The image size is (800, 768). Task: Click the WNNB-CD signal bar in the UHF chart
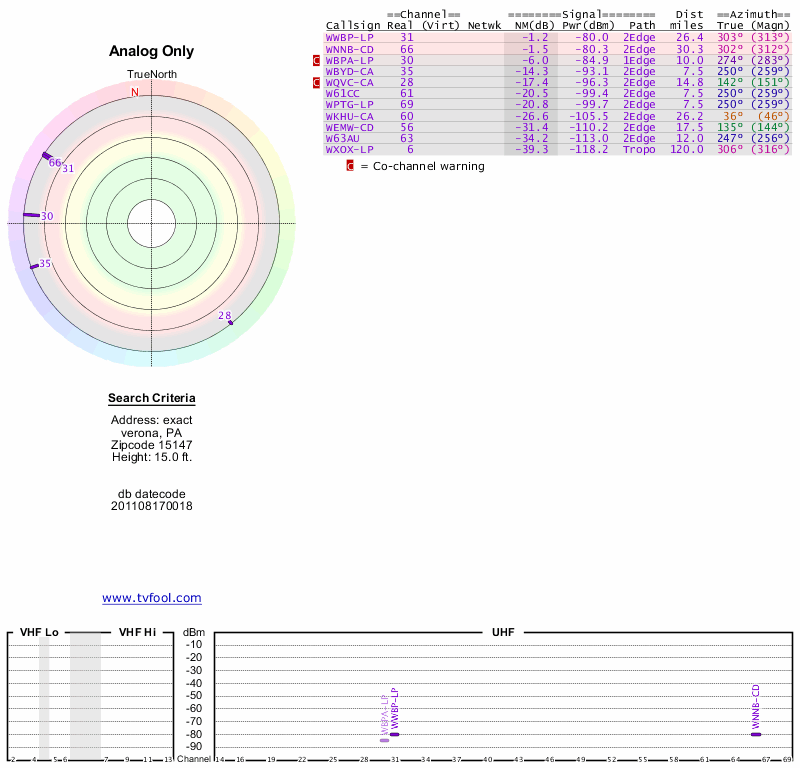[757, 734]
